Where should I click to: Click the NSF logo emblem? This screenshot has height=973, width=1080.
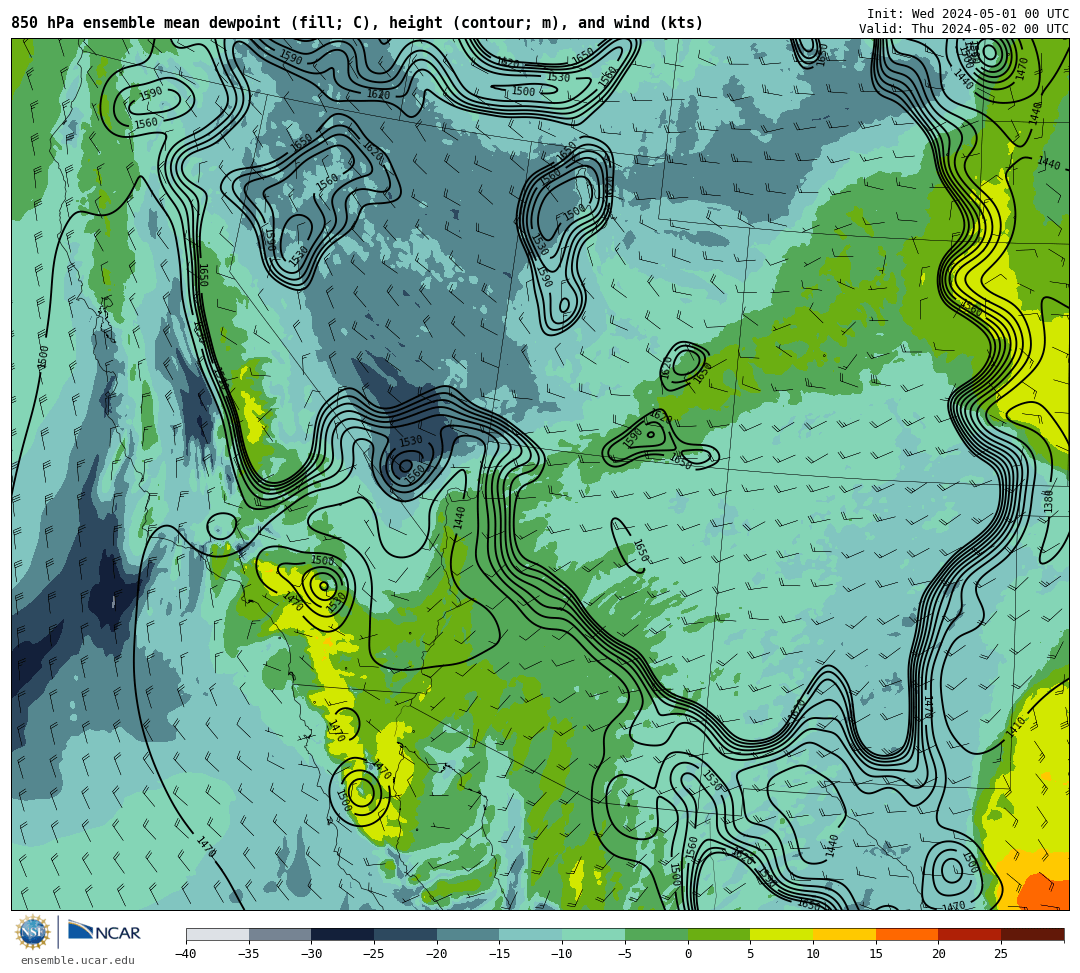pos(33,932)
